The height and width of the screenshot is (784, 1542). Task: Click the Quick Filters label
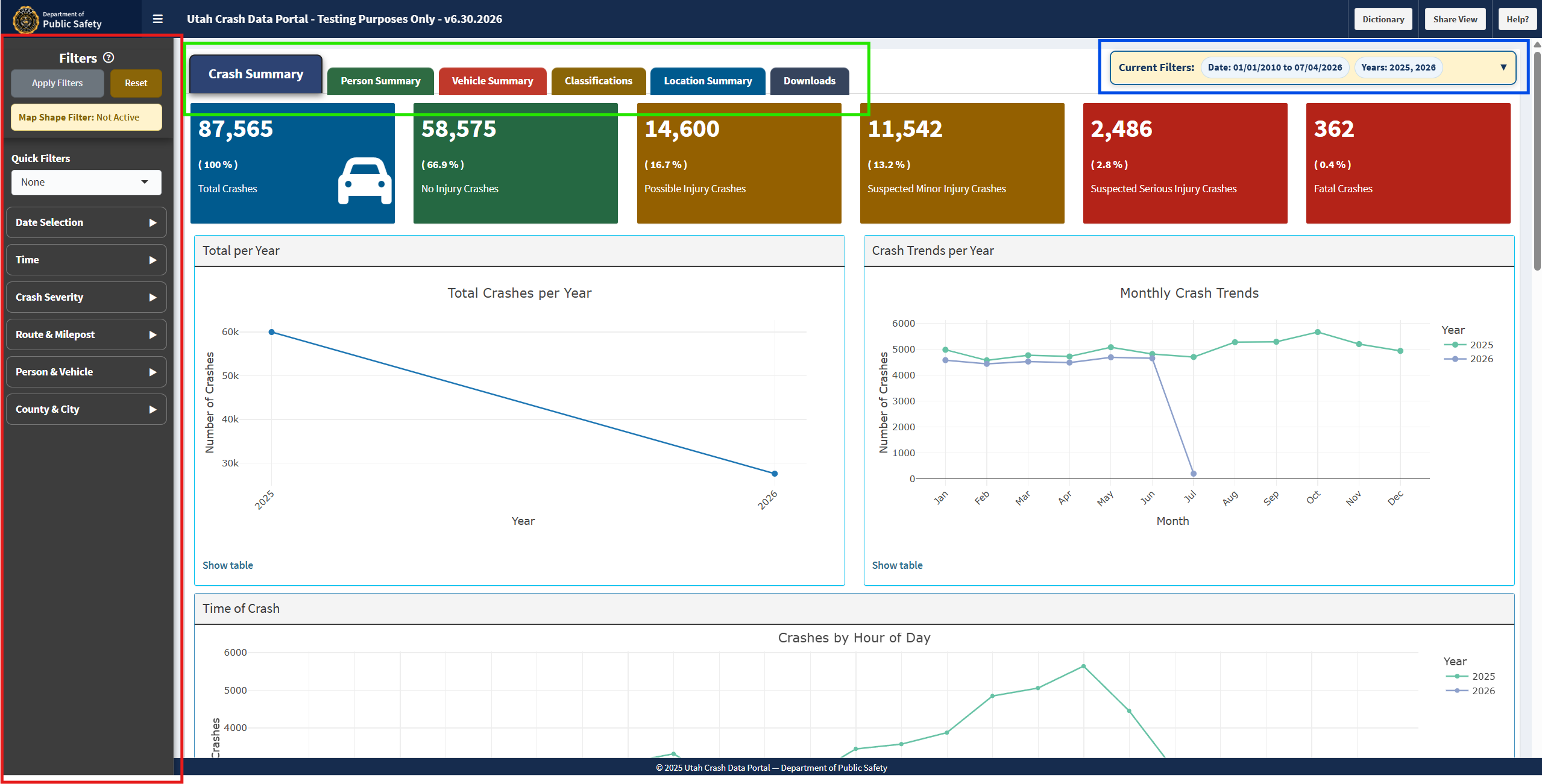click(x=41, y=158)
